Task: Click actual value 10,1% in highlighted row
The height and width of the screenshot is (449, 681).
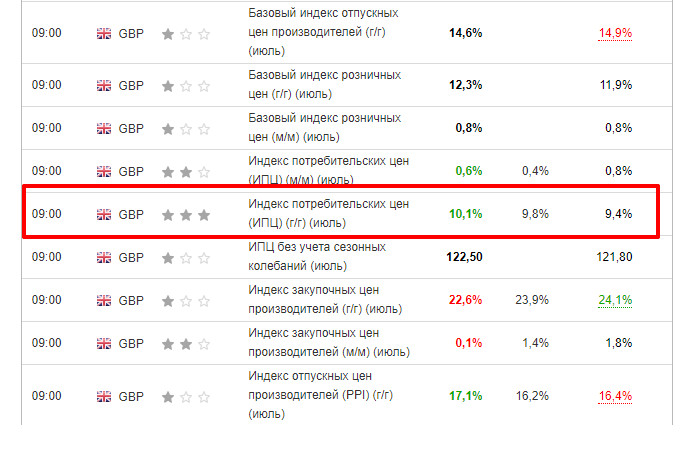Action: tap(466, 214)
